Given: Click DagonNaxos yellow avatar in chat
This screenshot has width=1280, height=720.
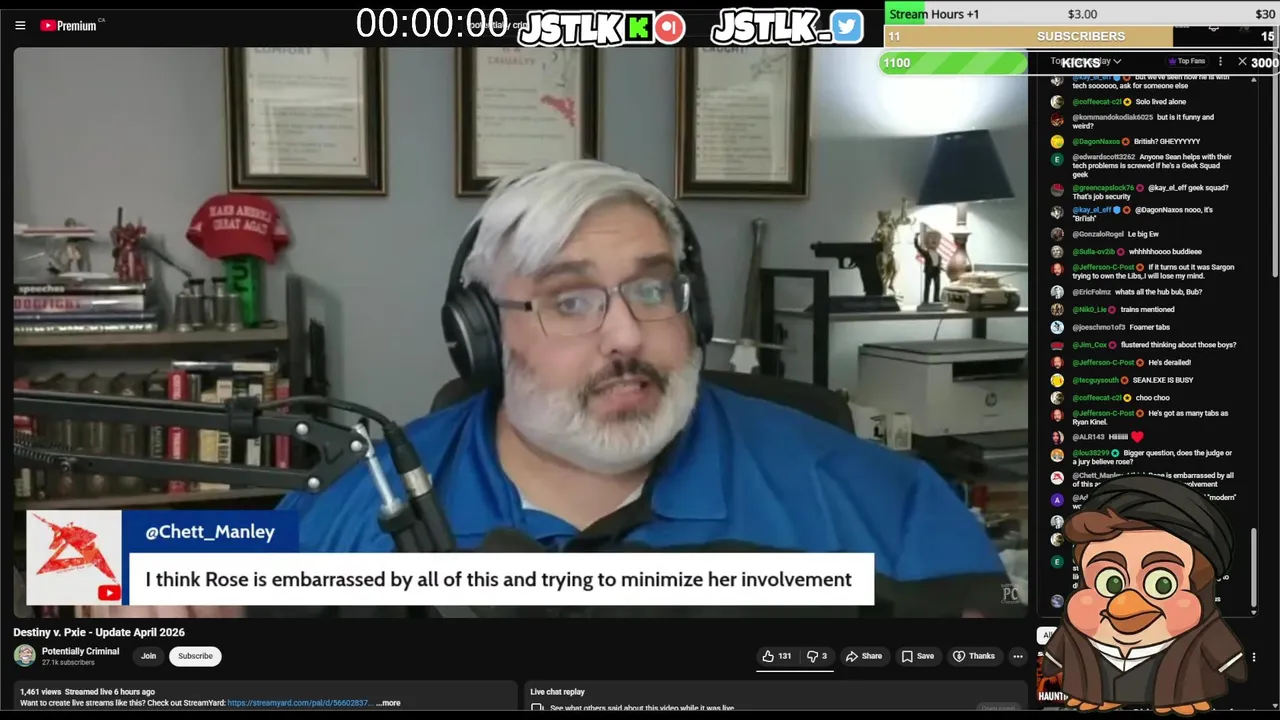Looking at the screenshot, I should (1057, 141).
